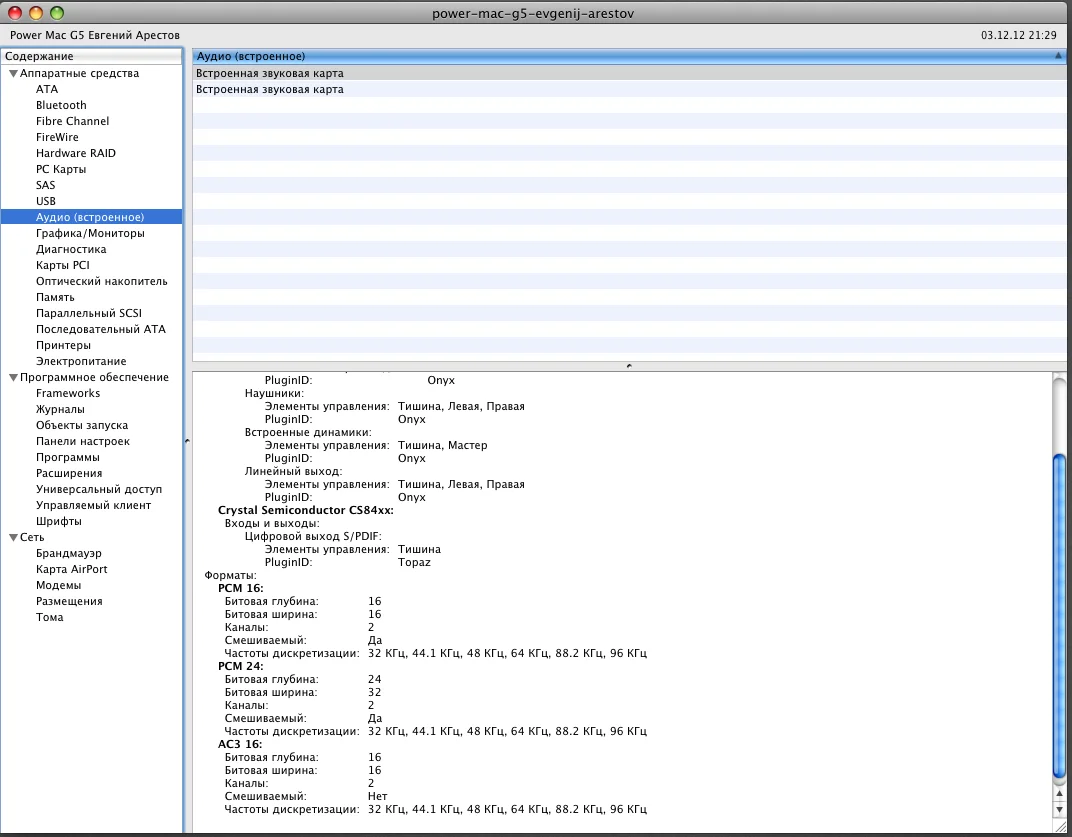Select USB hardware category
1072x837 pixels.
coord(46,201)
